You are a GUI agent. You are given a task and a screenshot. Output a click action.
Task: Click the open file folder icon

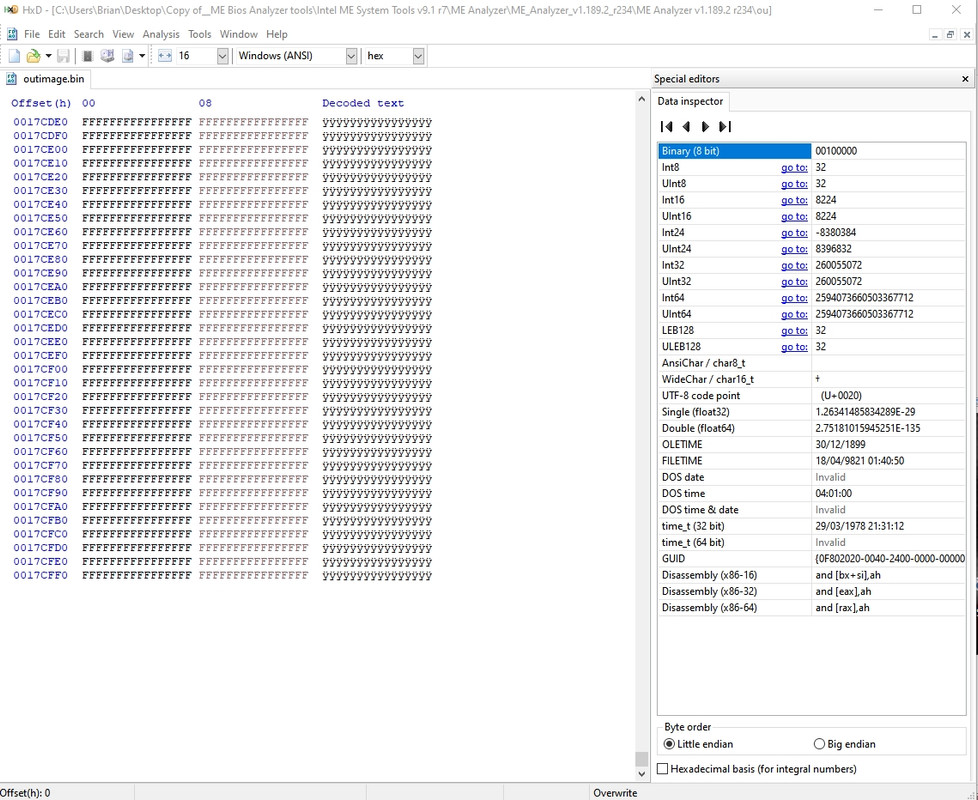[33, 56]
